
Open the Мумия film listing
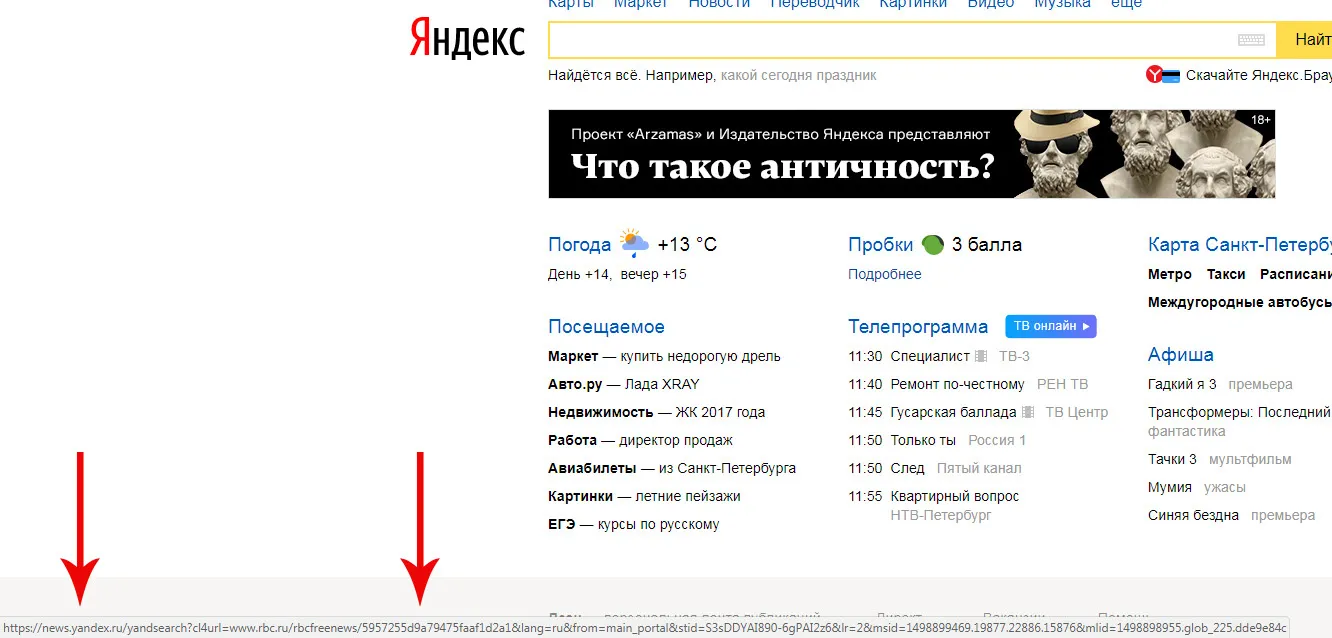1170,487
